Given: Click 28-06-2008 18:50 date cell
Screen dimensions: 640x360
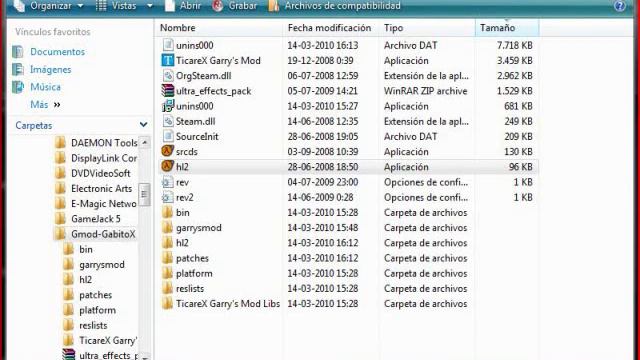Looking at the screenshot, I should point(323,167).
